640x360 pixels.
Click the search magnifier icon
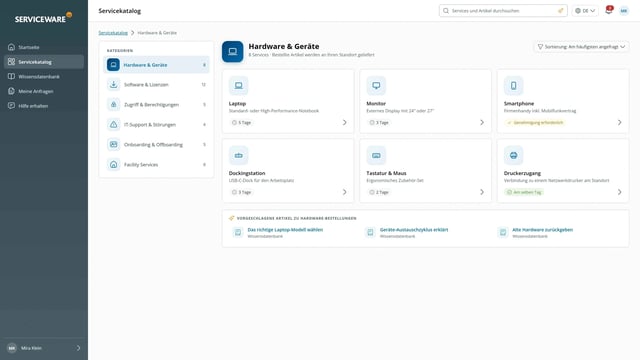pos(446,11)
